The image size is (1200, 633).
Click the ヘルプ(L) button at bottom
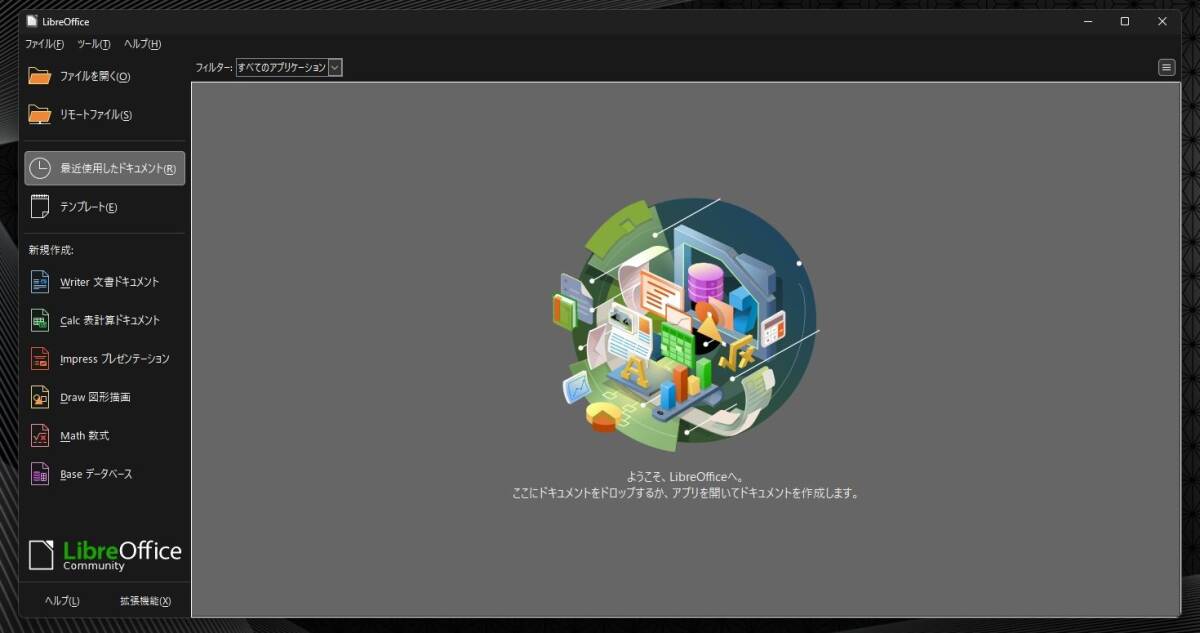click(x=62, y=601)
